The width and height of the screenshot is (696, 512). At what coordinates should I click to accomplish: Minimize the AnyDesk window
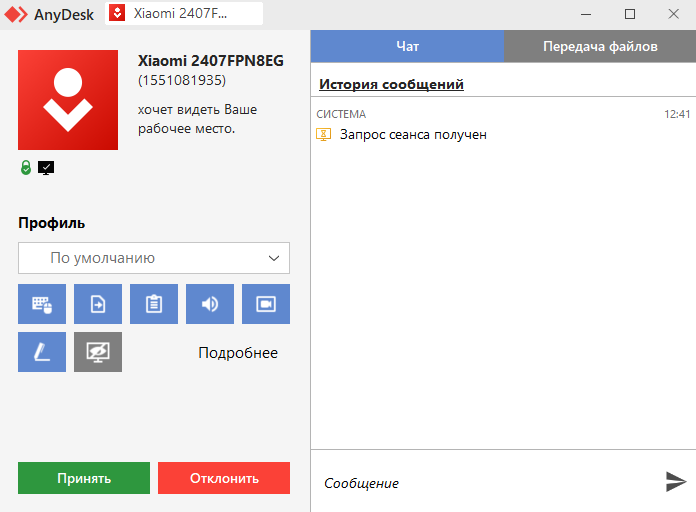(x=586, y=14)
